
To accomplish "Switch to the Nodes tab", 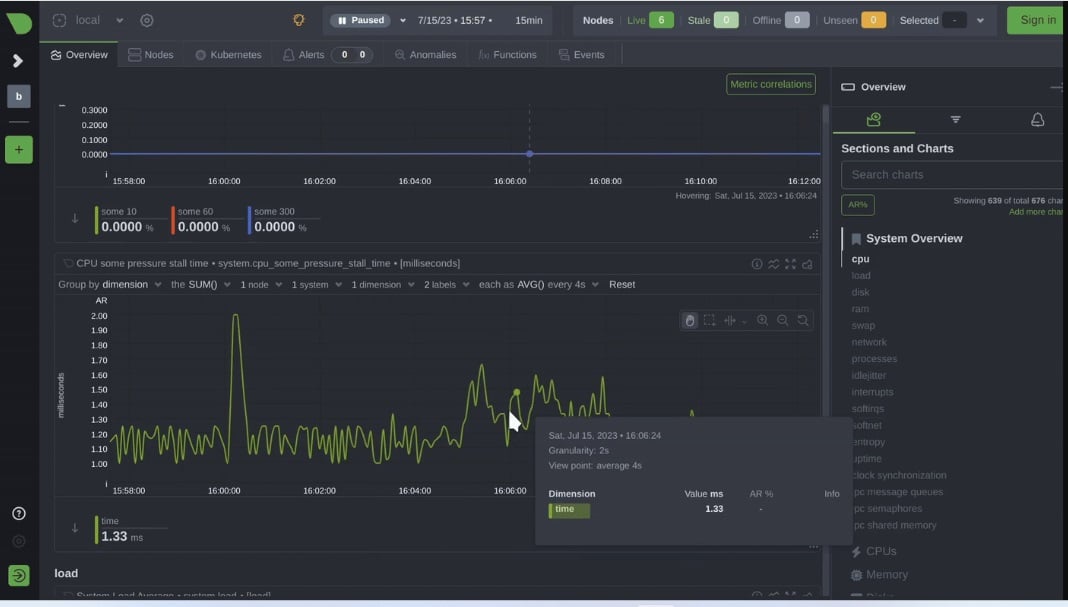I will (x=151, y=55).
